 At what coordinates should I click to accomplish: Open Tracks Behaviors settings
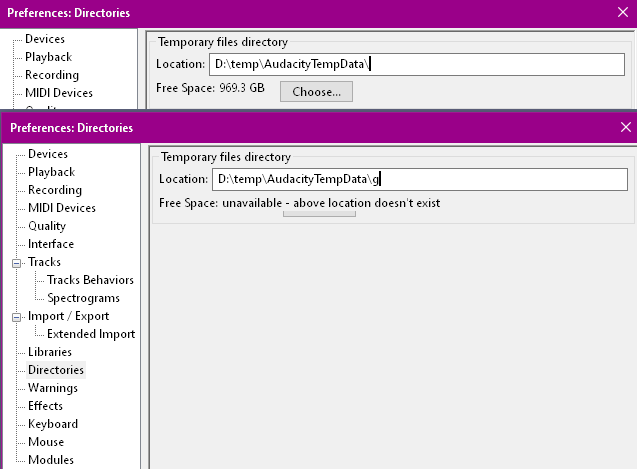click(90, 280)
